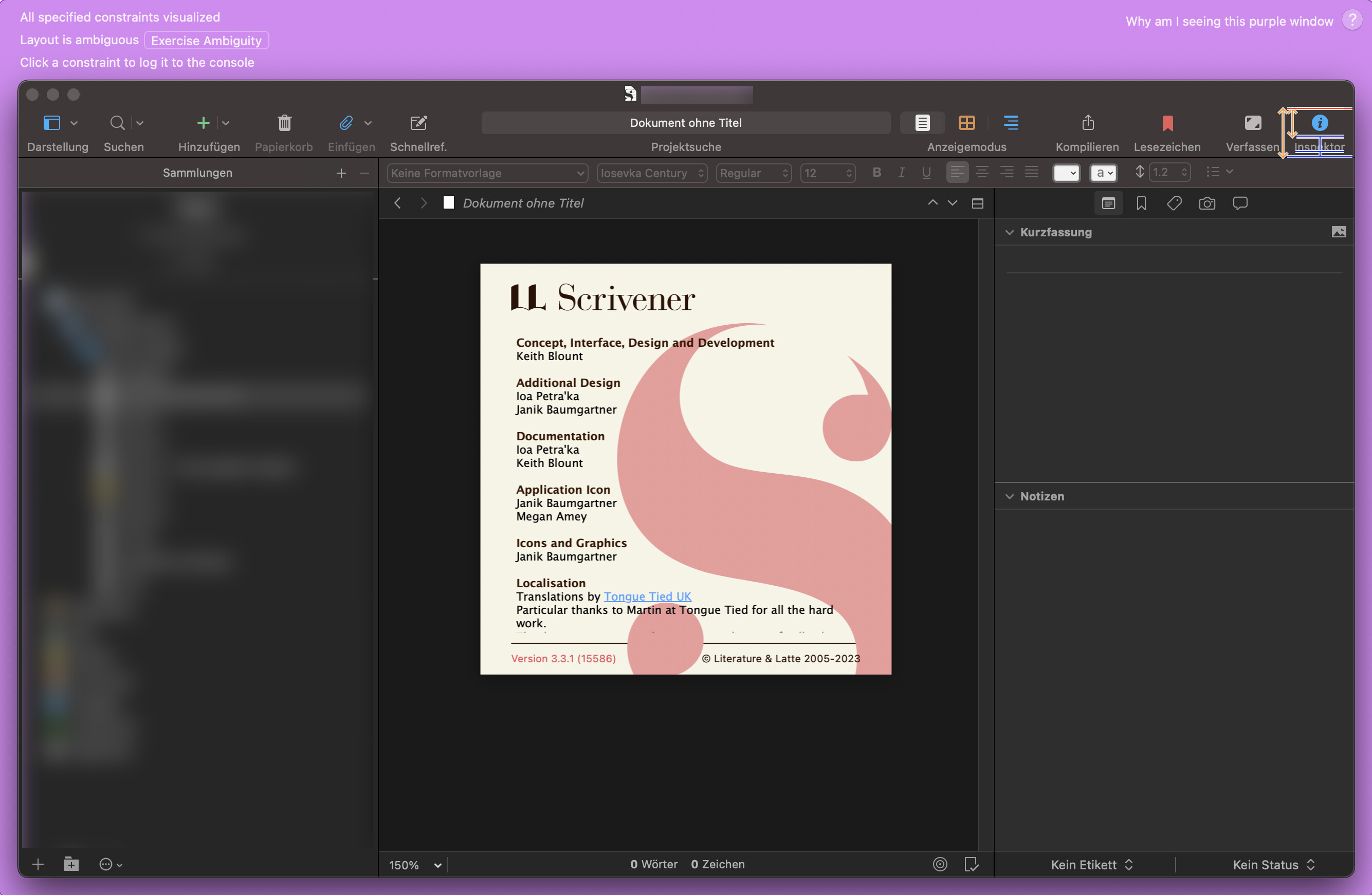Open the text color swatch
This screenshot has width=1372, height=895.
point(1066,173)
